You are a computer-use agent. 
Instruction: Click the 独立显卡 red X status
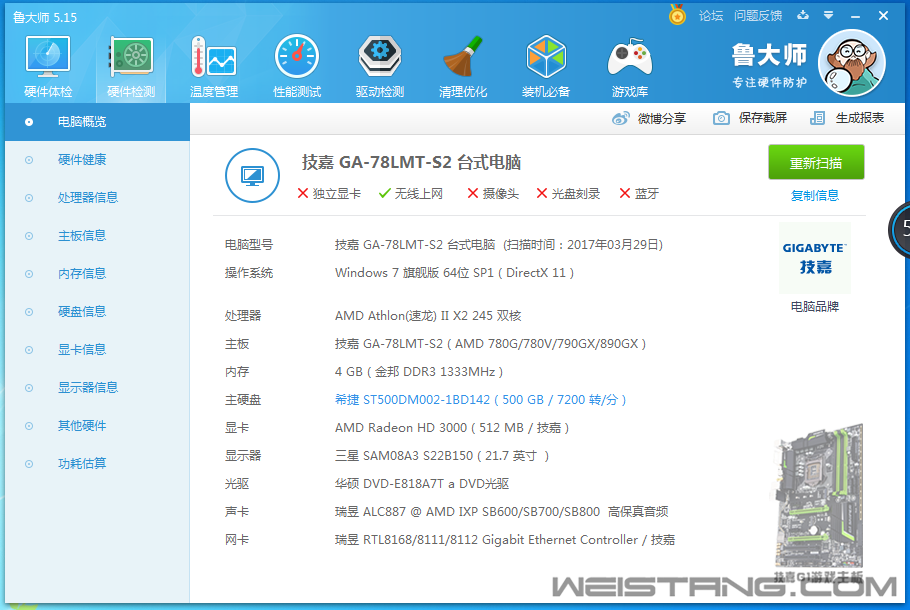[329, 193]
